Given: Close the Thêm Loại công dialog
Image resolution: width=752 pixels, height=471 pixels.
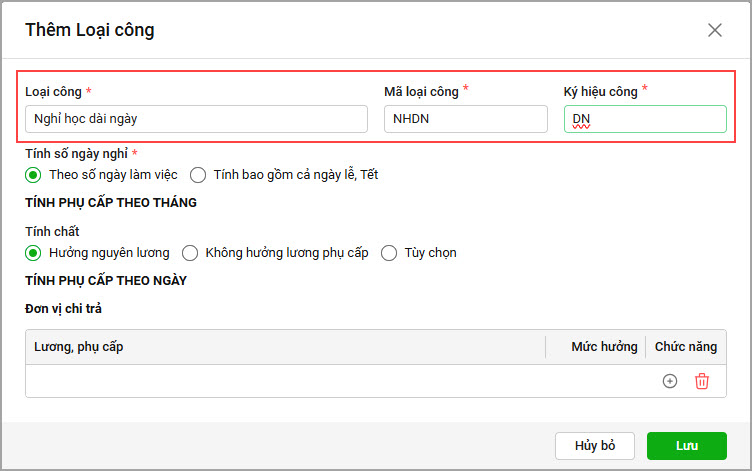Looking at the screenshot, I should (715, 30).
